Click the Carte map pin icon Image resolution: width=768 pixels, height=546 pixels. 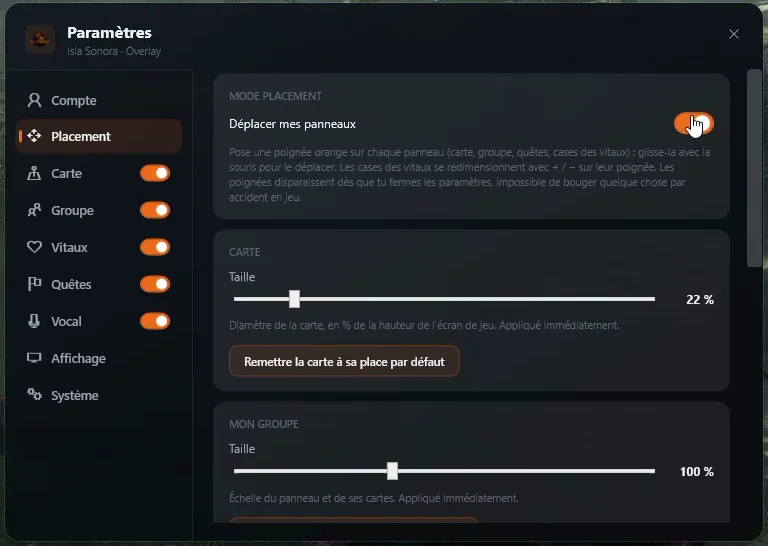(34, 173)
